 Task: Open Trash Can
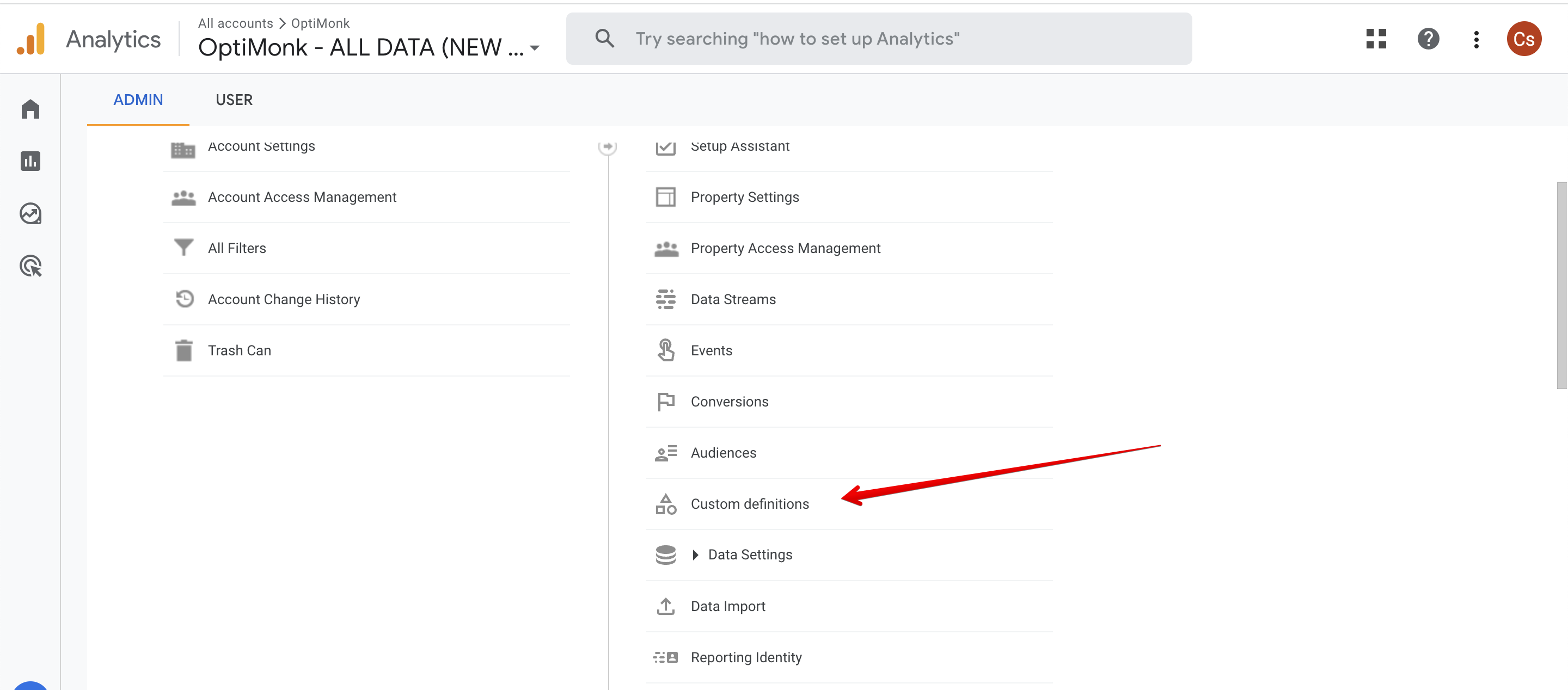[x=239, y=350]
